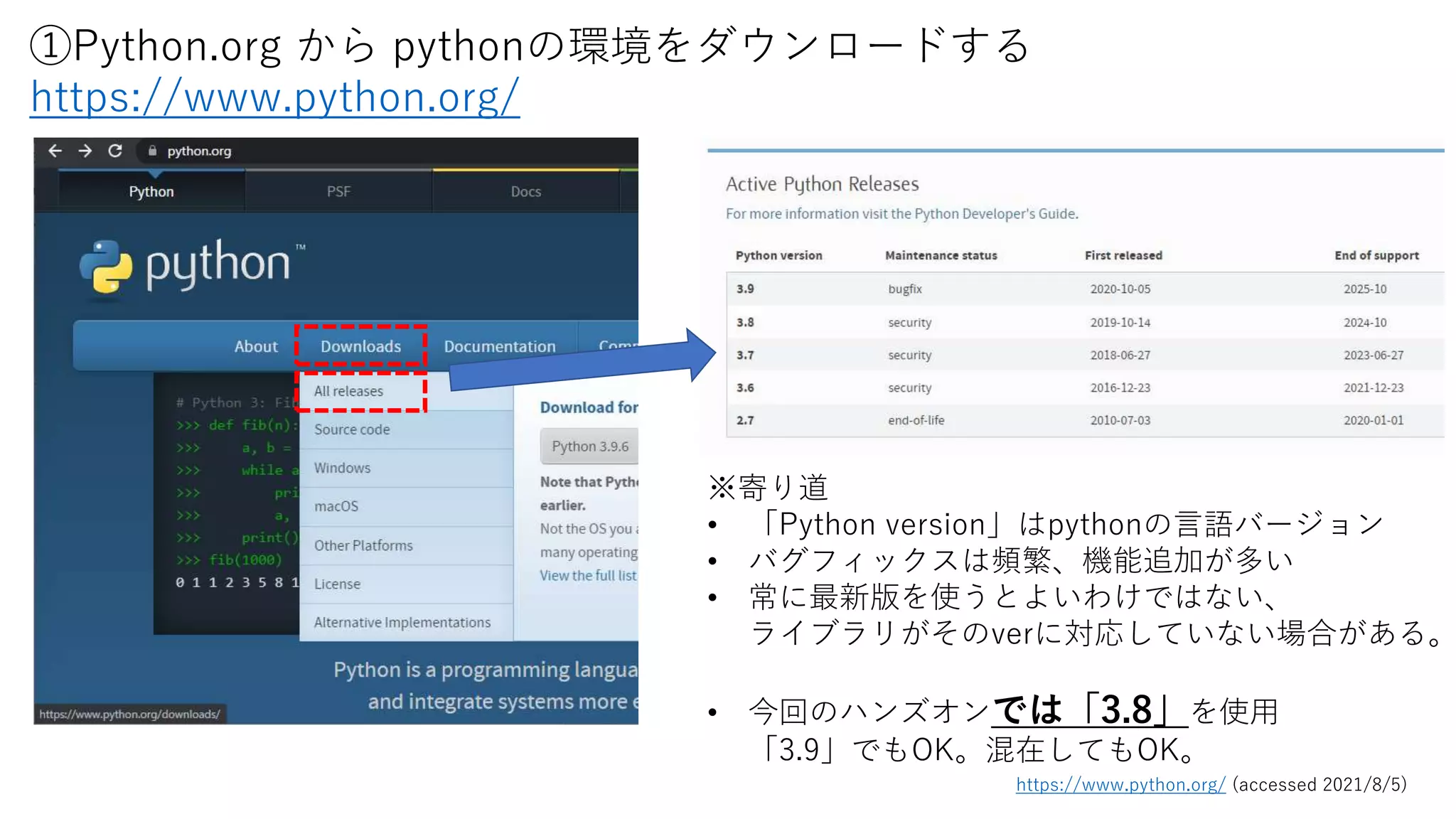The height and width of the screenshot is (819, 1456).
Task: Click the View the full list link
Action: [588, 575]
